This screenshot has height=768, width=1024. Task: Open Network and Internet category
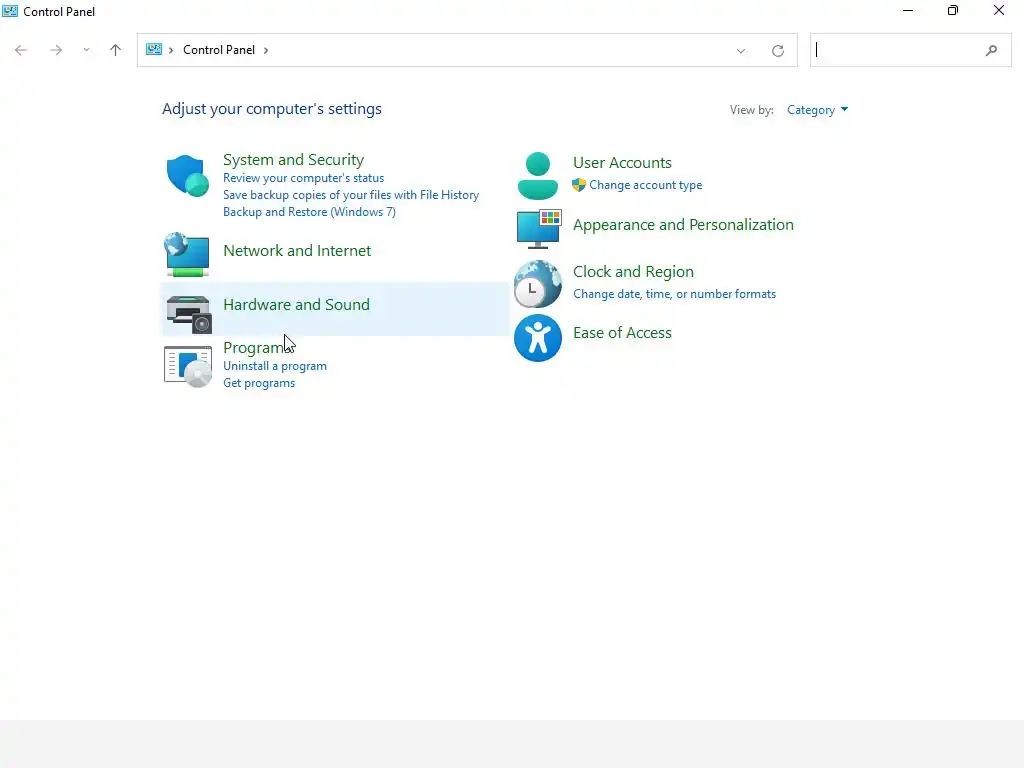pyautogui.click(x=296, y=251)
